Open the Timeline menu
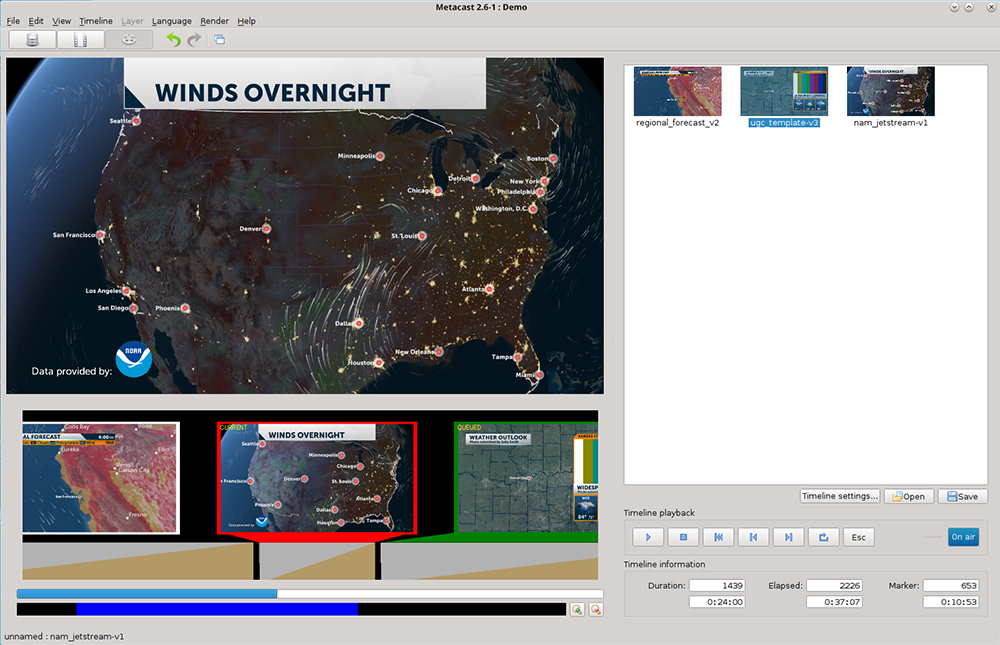This screenshot has height=645, width=1000. pos(96,21)
